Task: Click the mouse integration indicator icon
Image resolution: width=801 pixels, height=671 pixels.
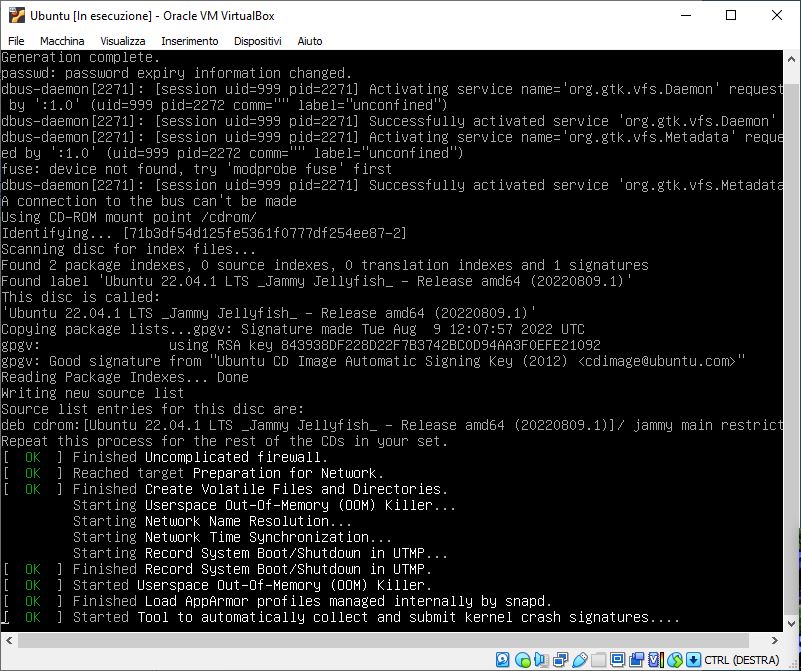Action: click(675, 660)
